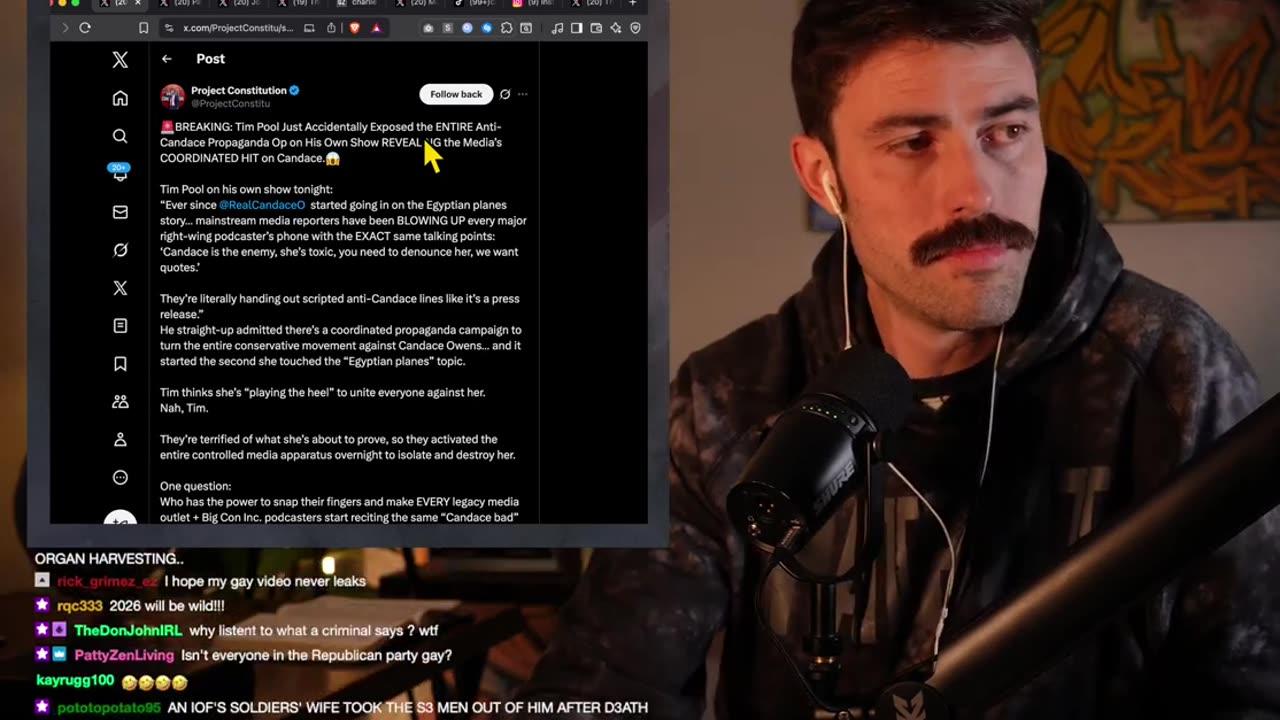The height and width of the screenshot is (720, 1280).
Task: Open Project Constitution display name link
Action: (239, 90)
